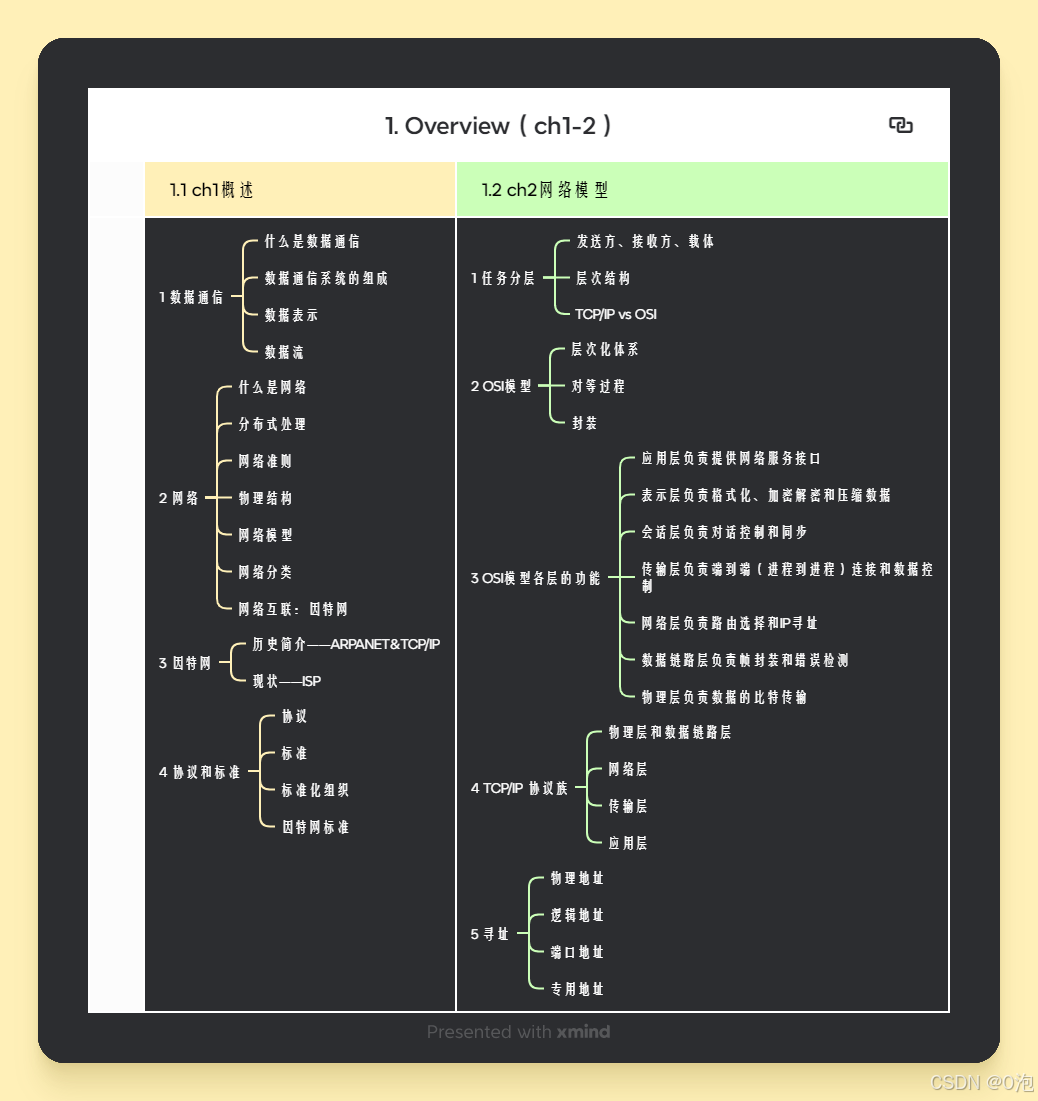Image resolution: width=1038 pixels, height=1101 pixels.
Task: Select the "数据表示" subtopic
Action: [291, 315]
